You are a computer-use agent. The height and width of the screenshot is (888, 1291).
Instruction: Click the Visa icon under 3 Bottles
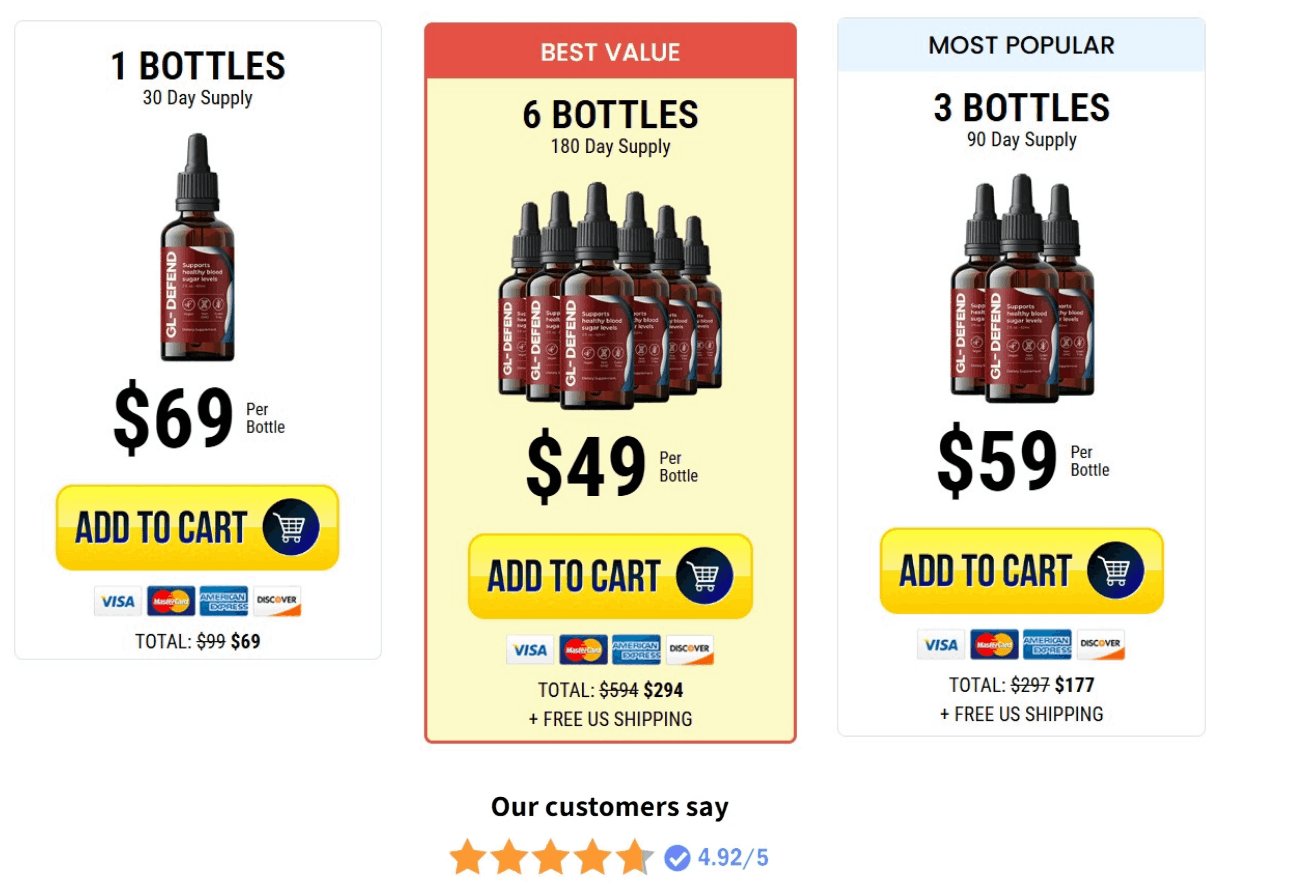[941, 644]
